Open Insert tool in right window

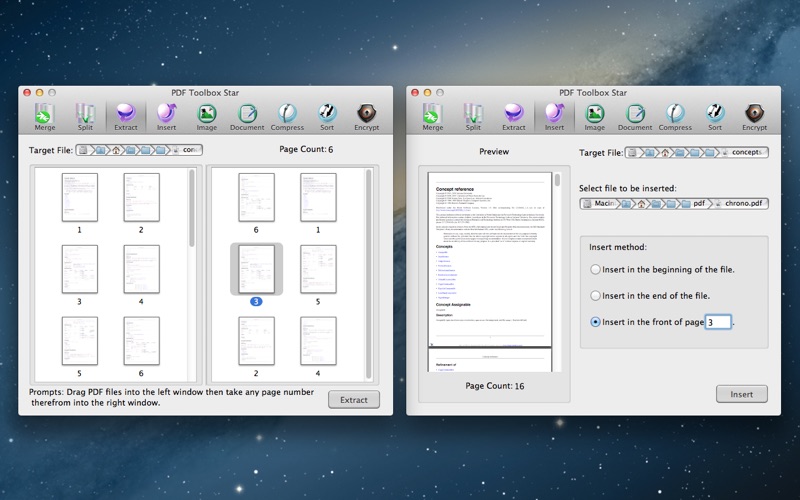pos(554,117)
